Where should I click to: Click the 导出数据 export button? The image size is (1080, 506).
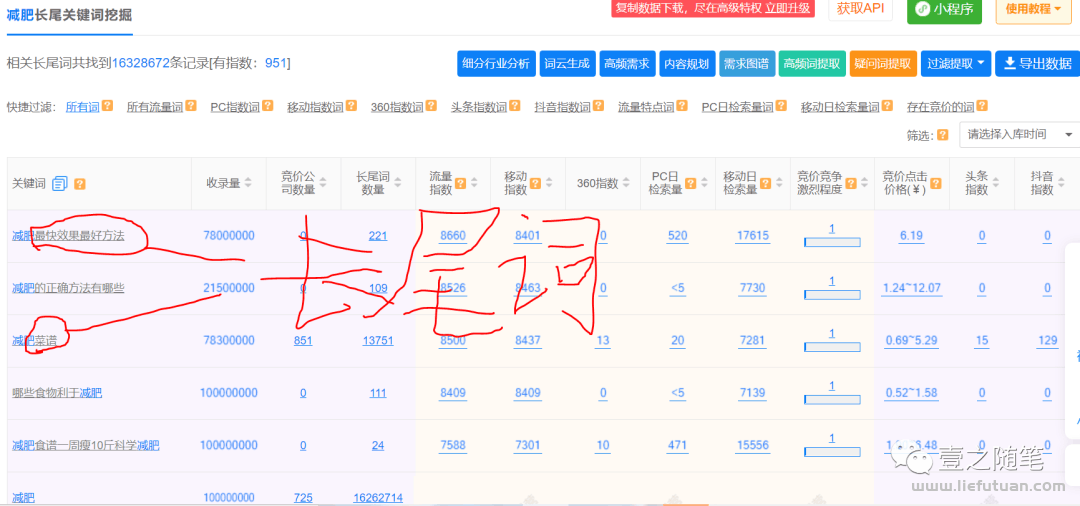1037,63
